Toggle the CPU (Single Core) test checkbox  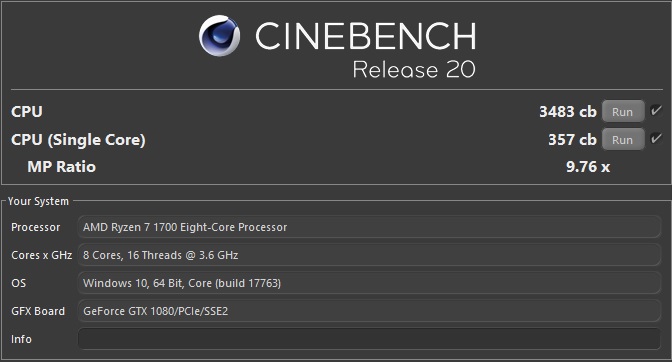pos(656,138)
